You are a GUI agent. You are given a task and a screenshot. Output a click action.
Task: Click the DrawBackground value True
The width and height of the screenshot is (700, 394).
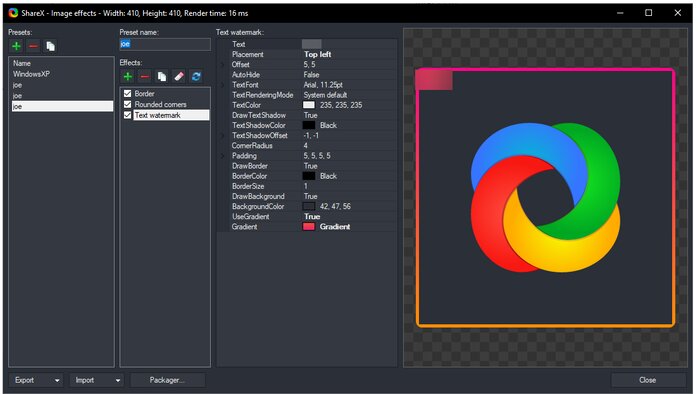point(311,196)
